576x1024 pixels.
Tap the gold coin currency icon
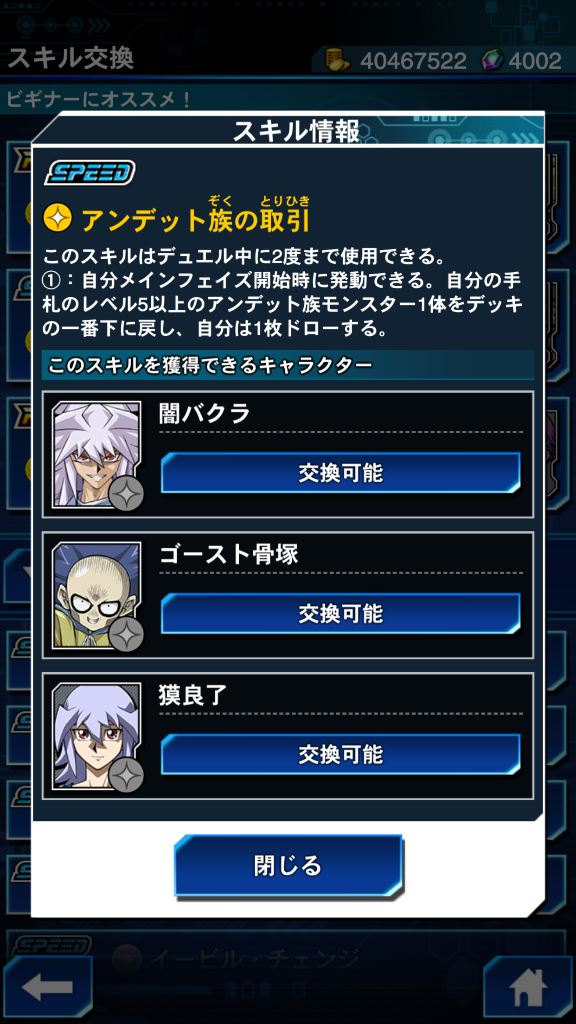point(339,60)
